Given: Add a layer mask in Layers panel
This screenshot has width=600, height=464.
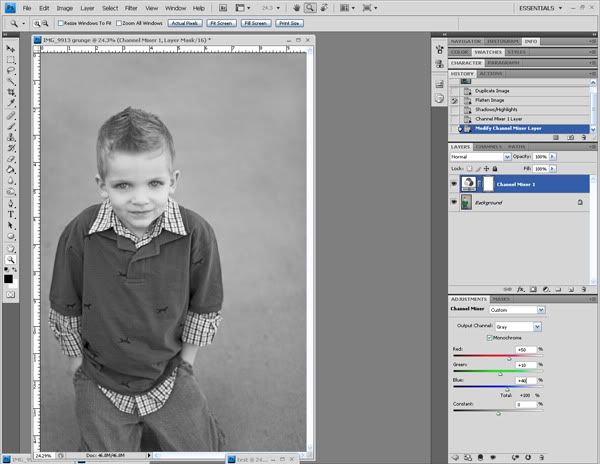Looking at the screenshot, I should pyautogui.click(x=533, y=290).
